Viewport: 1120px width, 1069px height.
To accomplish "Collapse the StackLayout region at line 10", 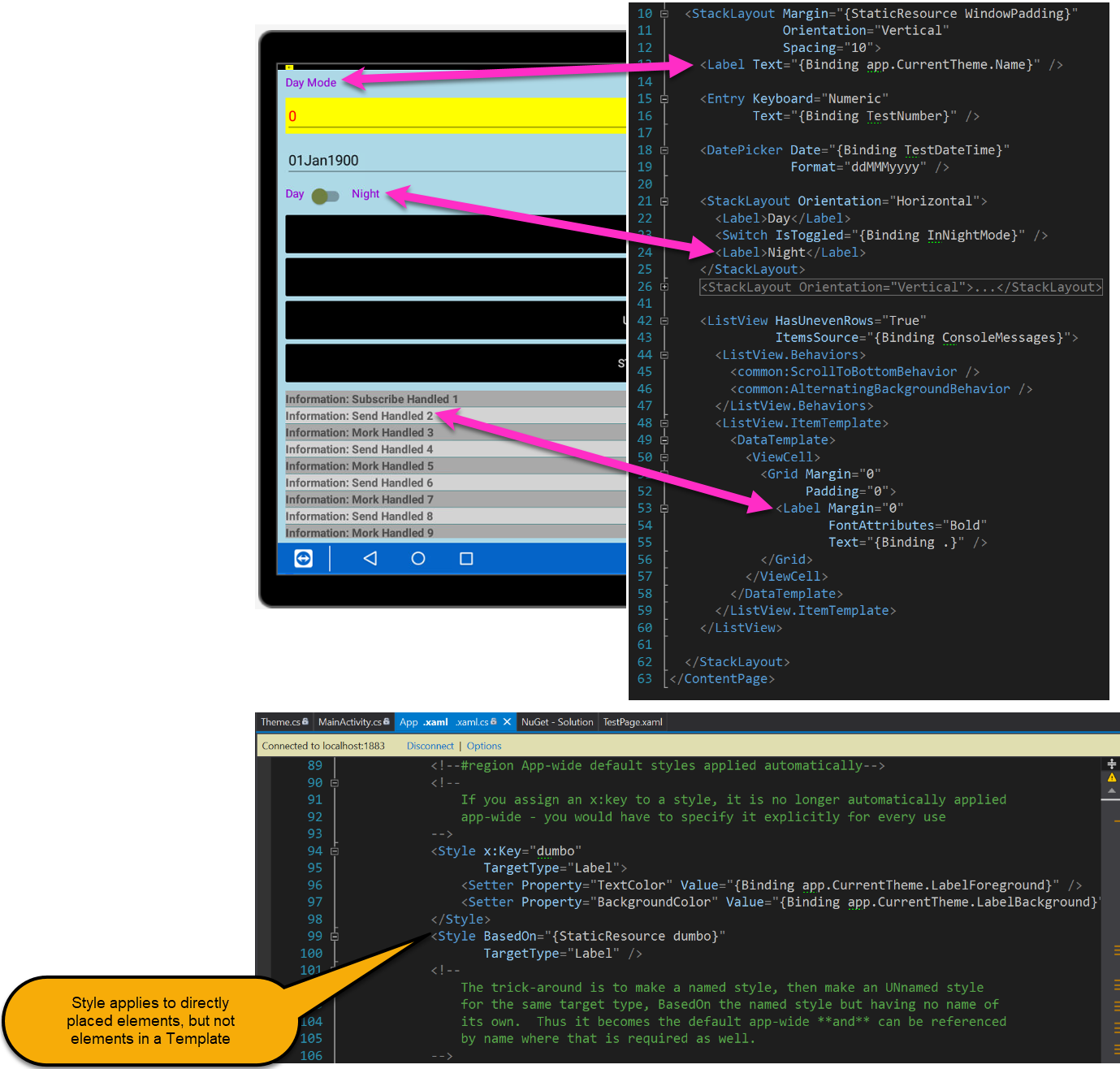I will [x=664, y=13].
